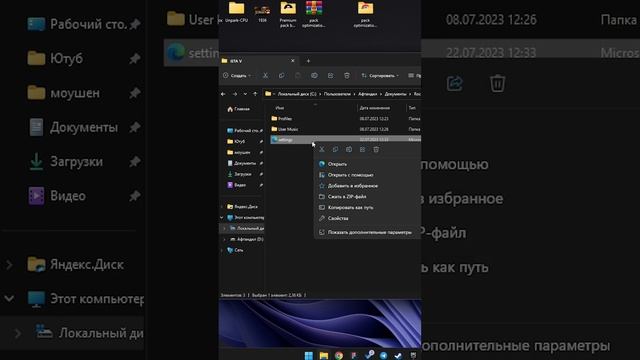The image size is (640, 360).
Task: Open the Windows Start menu on the taskbar
Action: pyautogui.click(x=309, y=356)
